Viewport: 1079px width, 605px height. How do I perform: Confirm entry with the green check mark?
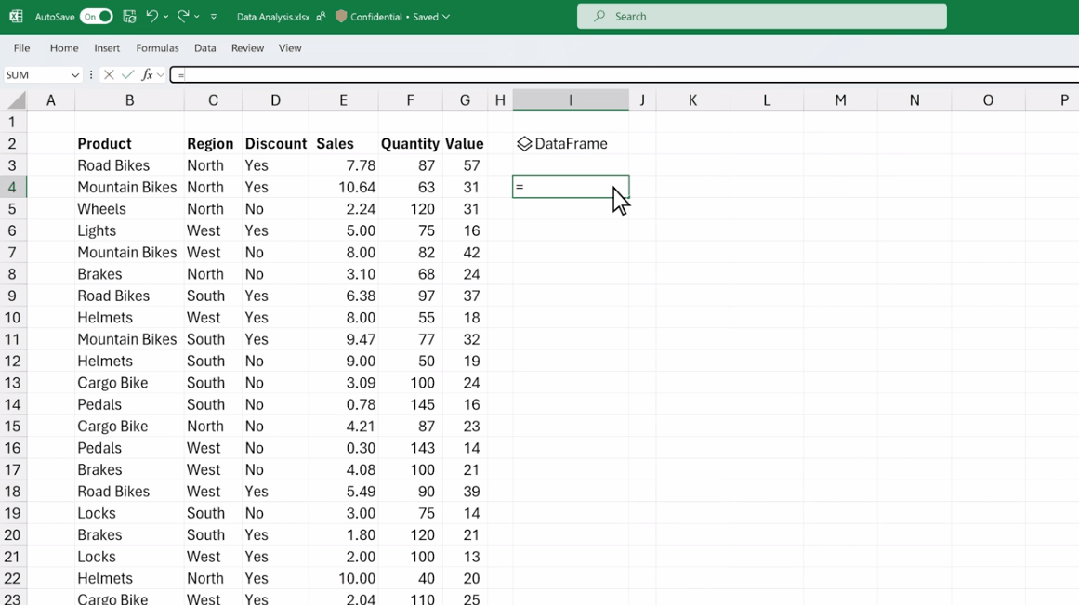[126, 74]
